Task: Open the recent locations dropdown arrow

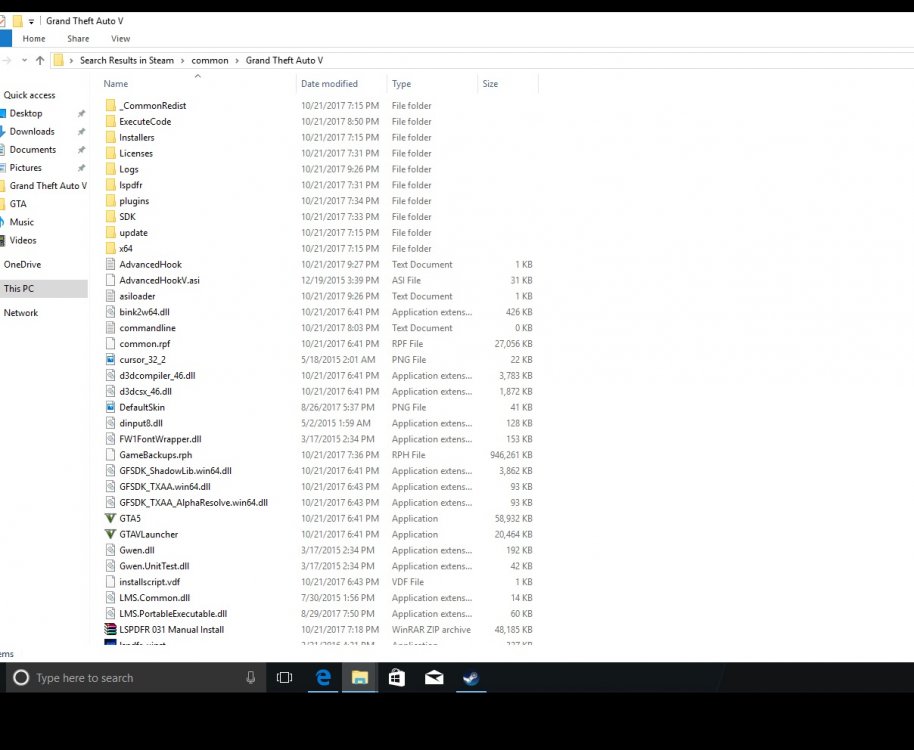Action: tap(24, 60)
